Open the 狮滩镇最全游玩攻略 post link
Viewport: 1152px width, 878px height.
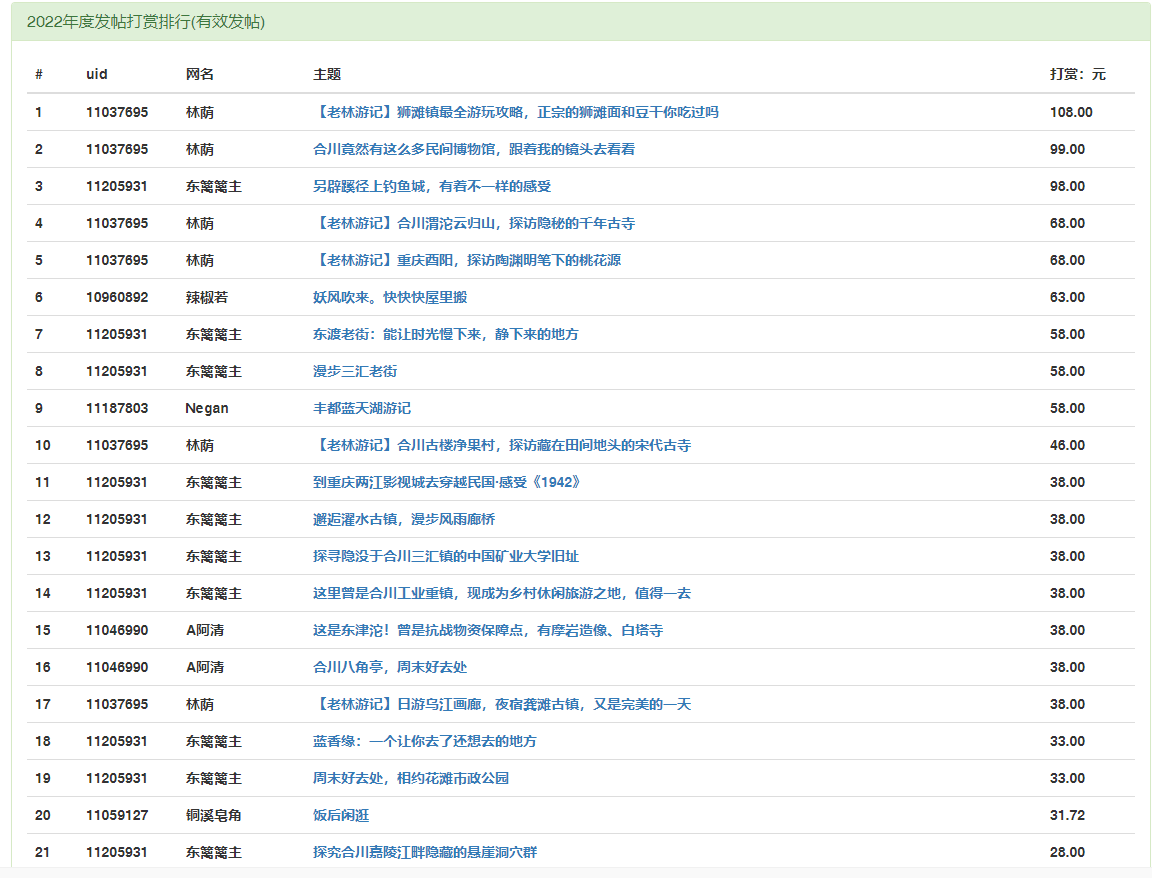click(515, 112)
